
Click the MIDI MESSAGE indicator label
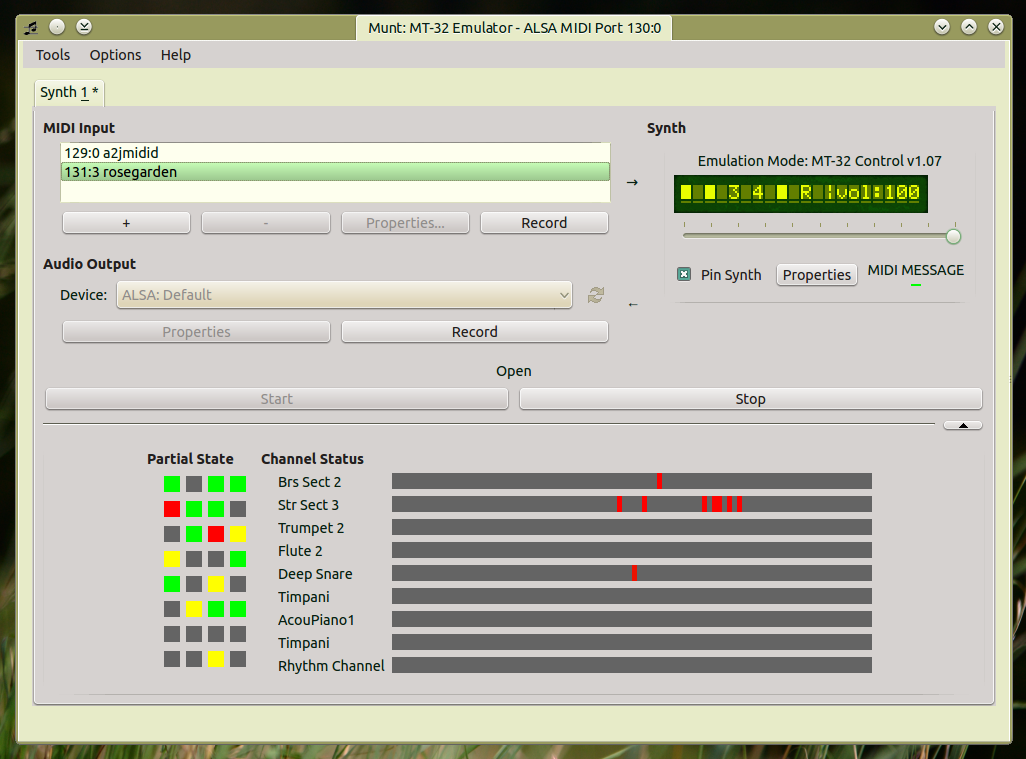(x=915, y=270)
